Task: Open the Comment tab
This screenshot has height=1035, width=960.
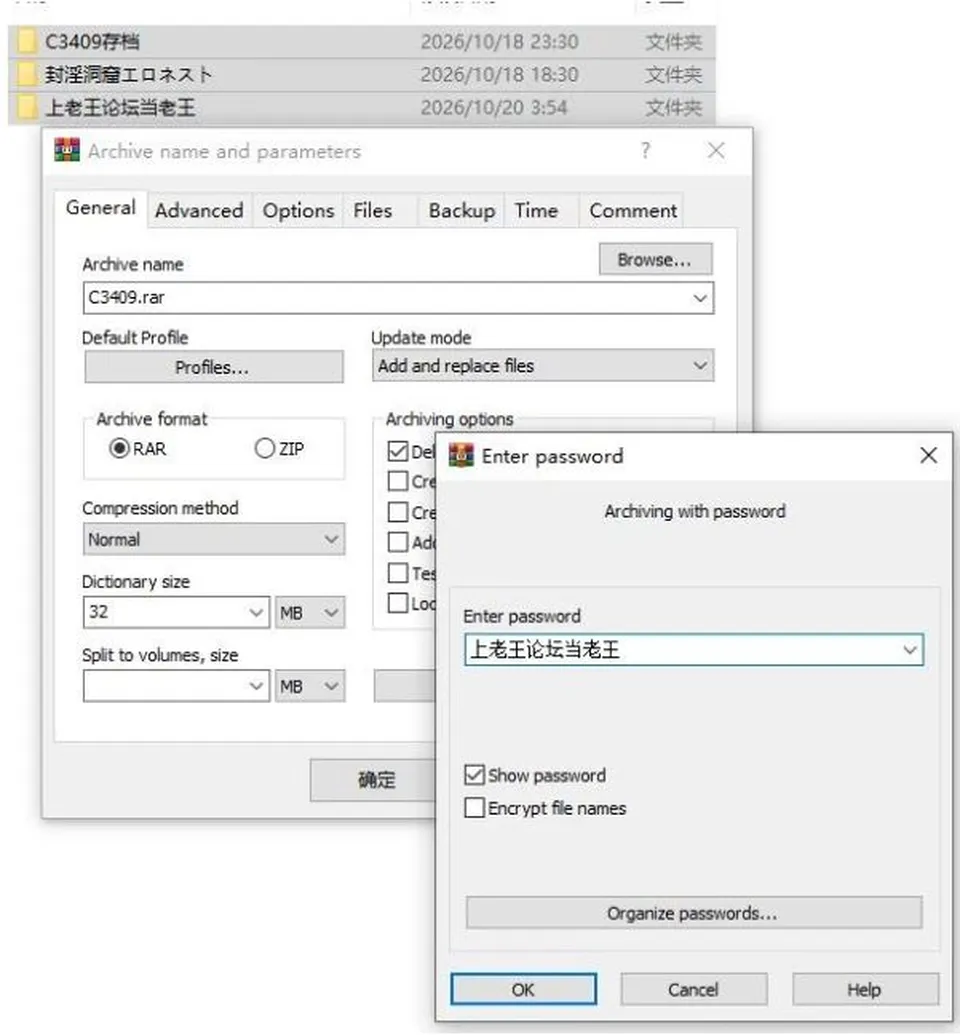Action: pyautogui.click(x=633, y=211)
